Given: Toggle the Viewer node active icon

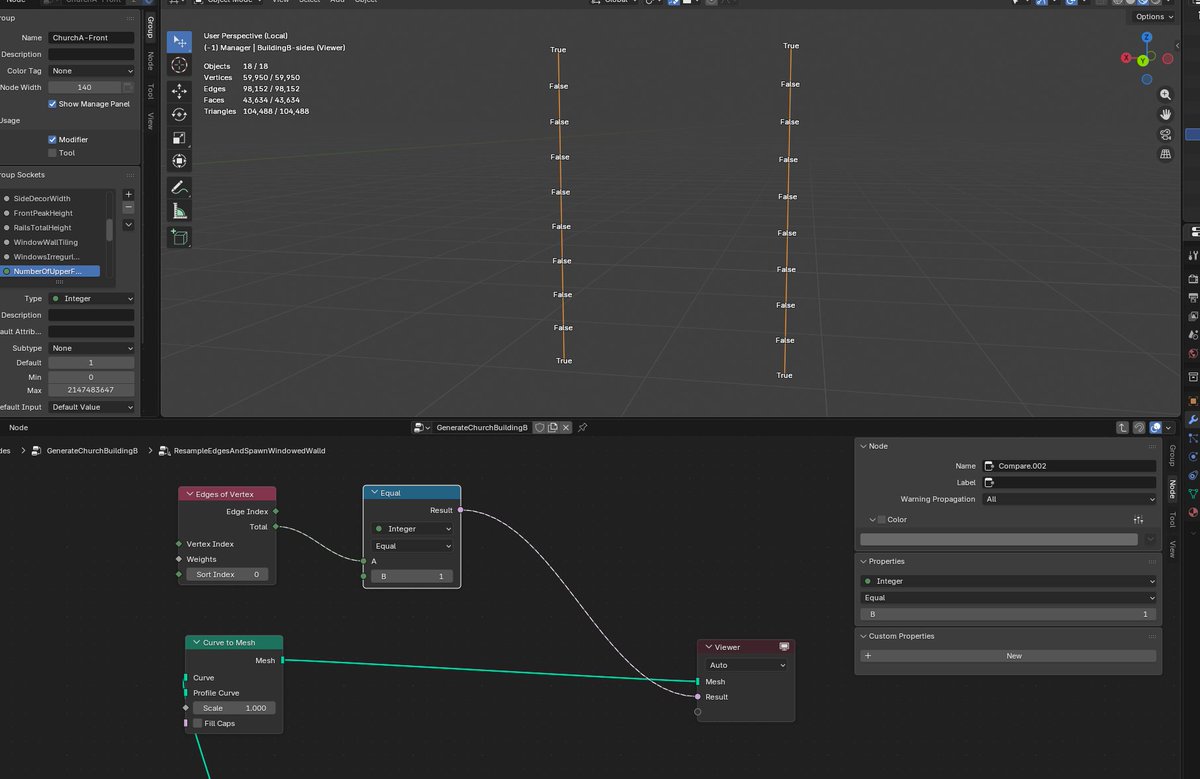Looking at the screenshot, I should (x=784, y=647).
